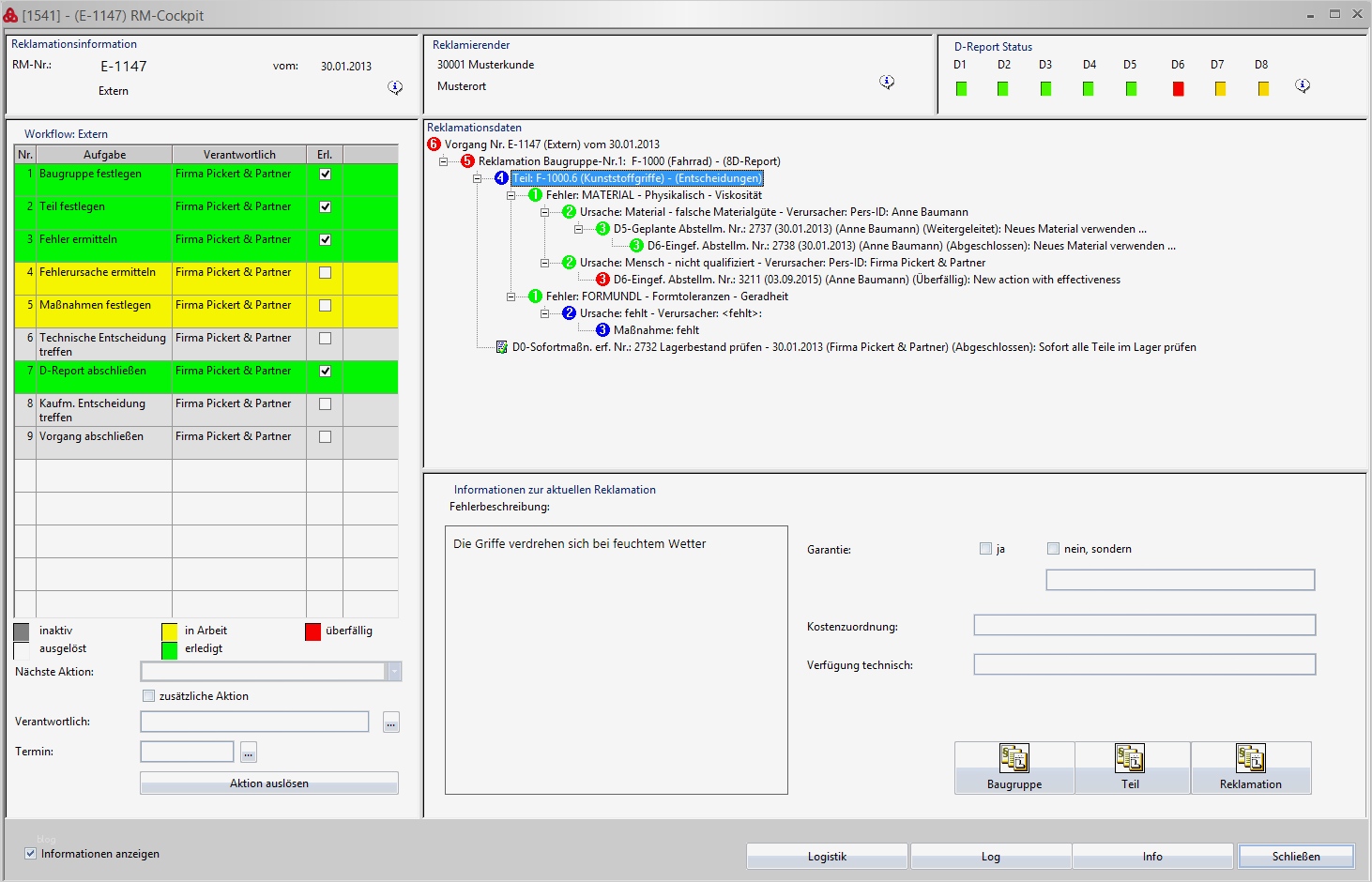Click blue 3 icon of Maßnahme fehlt

[602, 330]
